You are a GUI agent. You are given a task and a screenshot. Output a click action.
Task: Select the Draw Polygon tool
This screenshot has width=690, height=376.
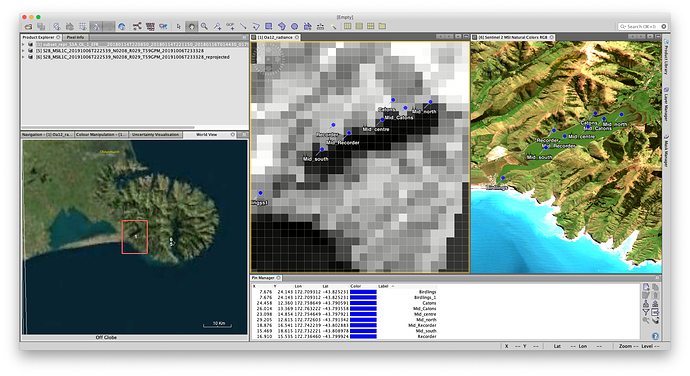pyautogui.click(x=282, y=26)
